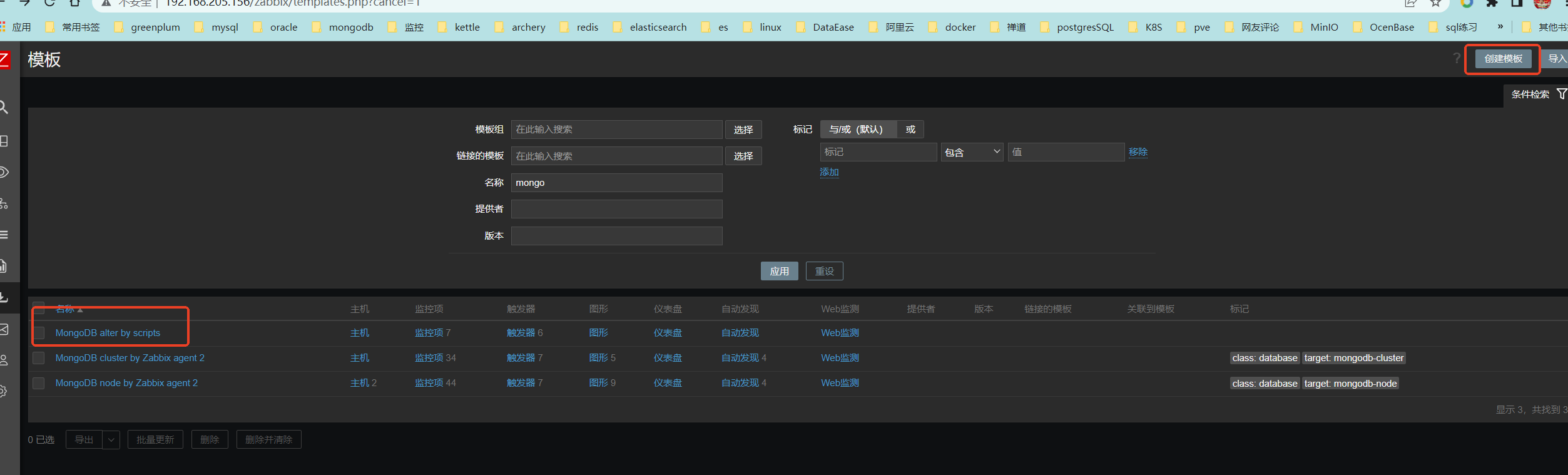Viewport: 1568px width, 475px height.
Task: Click the red Zabbix logo icon
Action: pos(5,60)
